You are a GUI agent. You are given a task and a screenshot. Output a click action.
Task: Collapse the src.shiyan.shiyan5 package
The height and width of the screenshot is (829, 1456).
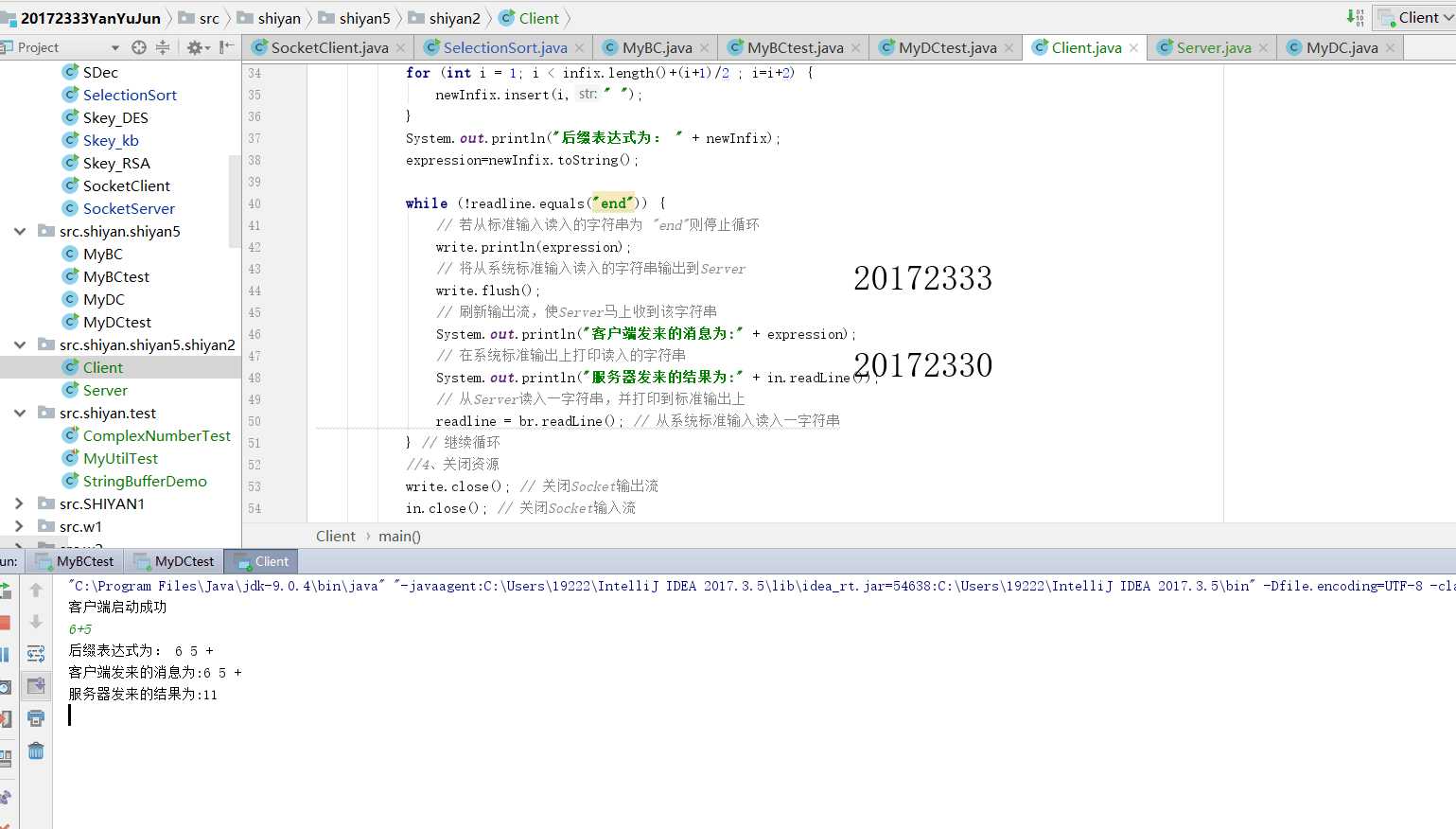click(19, 231)
